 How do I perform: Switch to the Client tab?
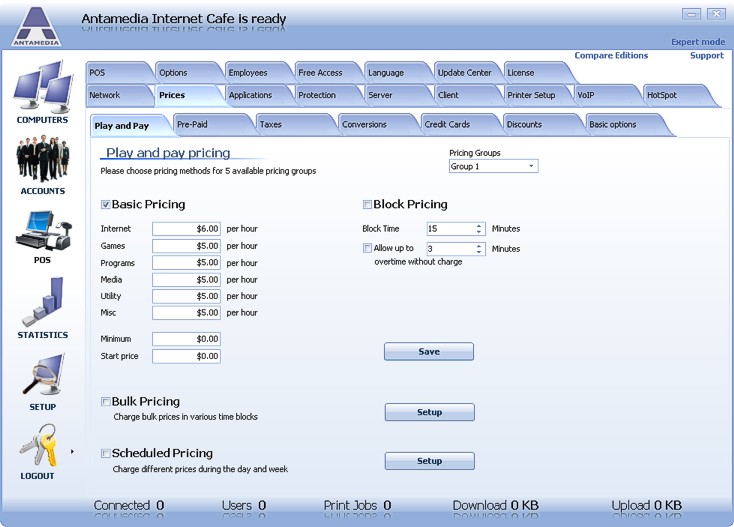click(466, 95)
